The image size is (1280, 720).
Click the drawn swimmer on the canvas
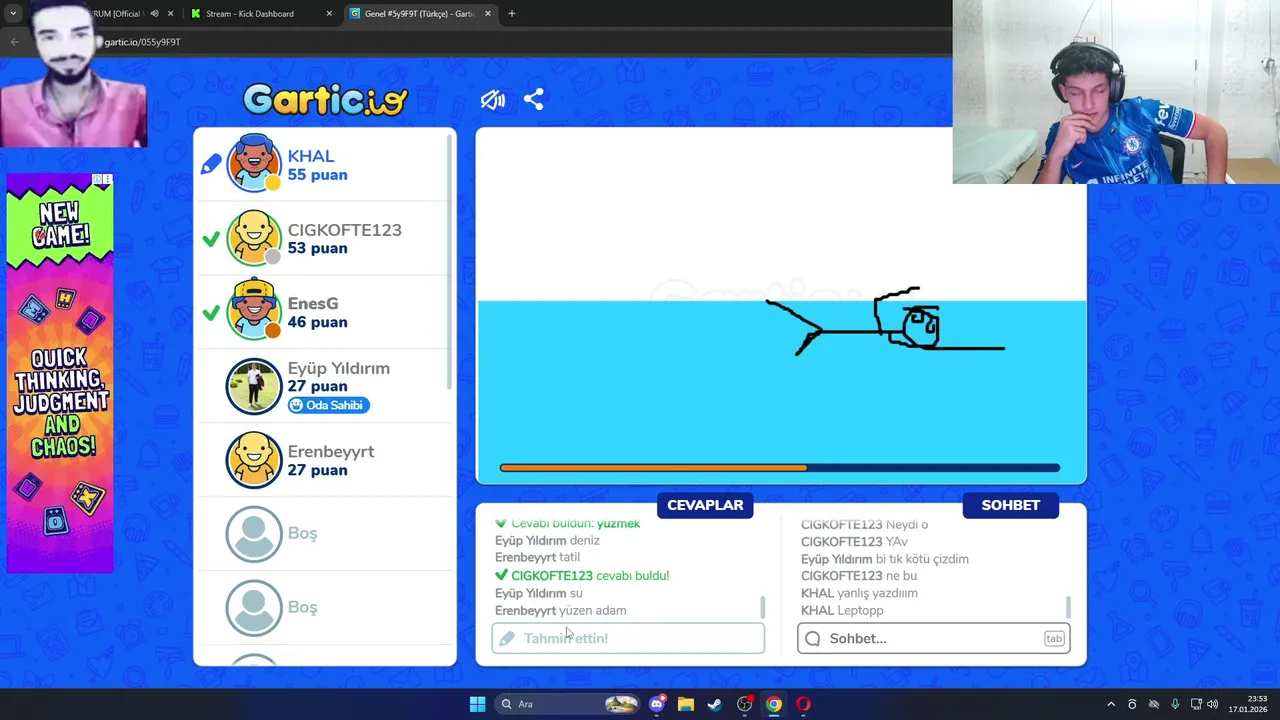pos(885,322)
